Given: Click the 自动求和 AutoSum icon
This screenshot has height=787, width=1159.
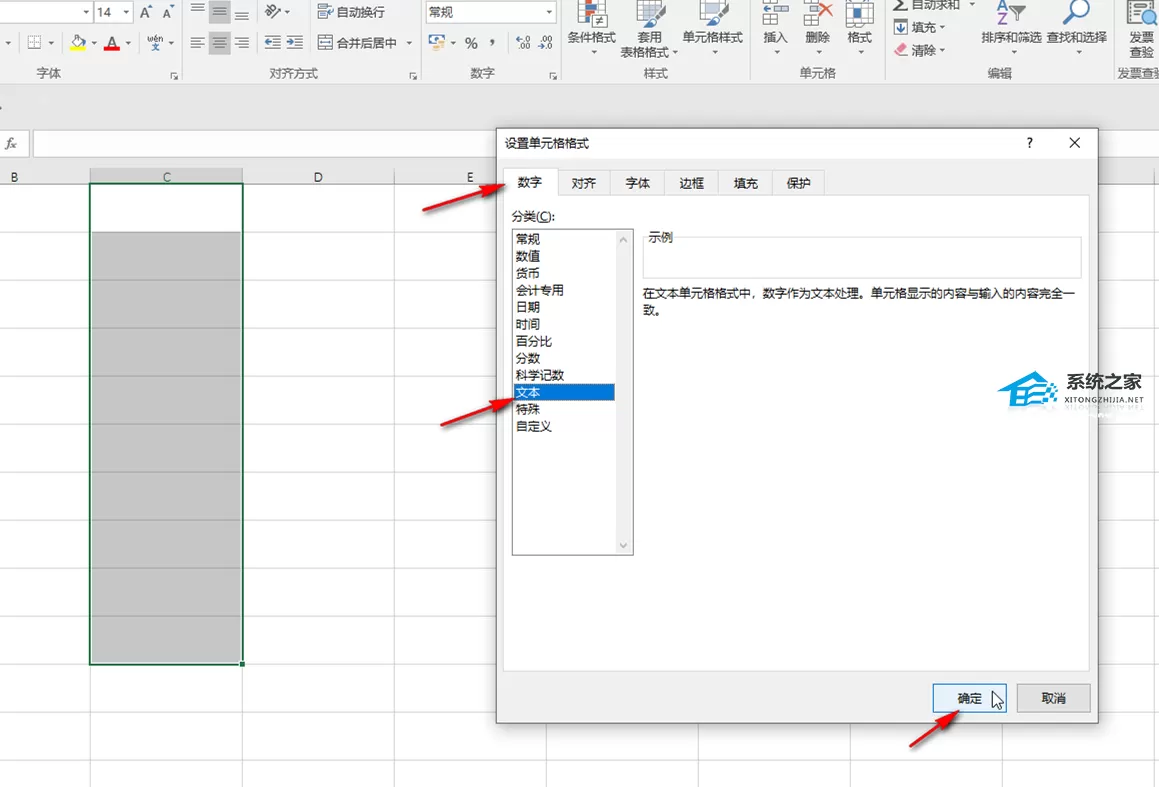Looking at the screenshot, I should pos(900,5).
